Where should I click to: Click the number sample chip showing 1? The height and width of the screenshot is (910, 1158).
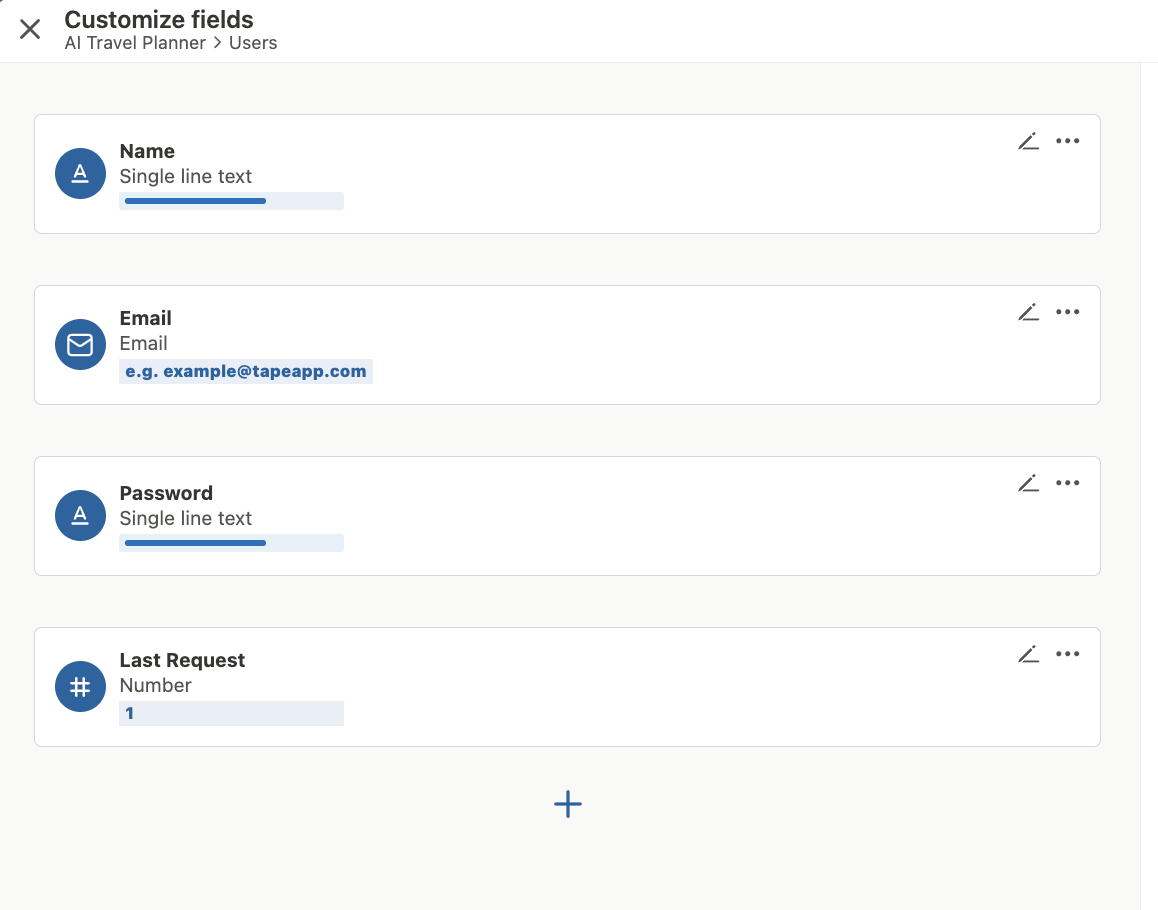click(232, 713)
